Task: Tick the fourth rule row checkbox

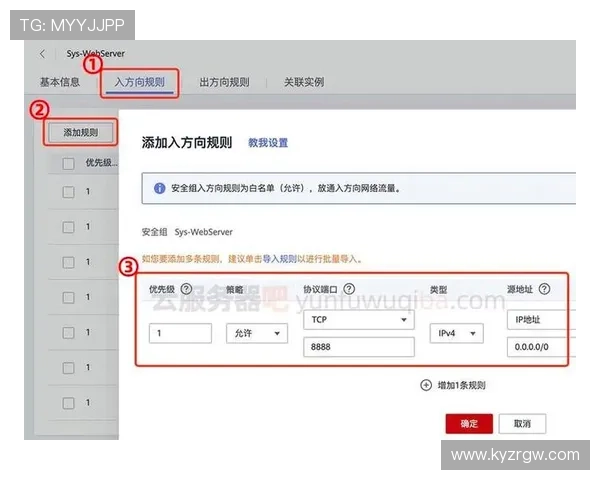Action: point(68,297)
